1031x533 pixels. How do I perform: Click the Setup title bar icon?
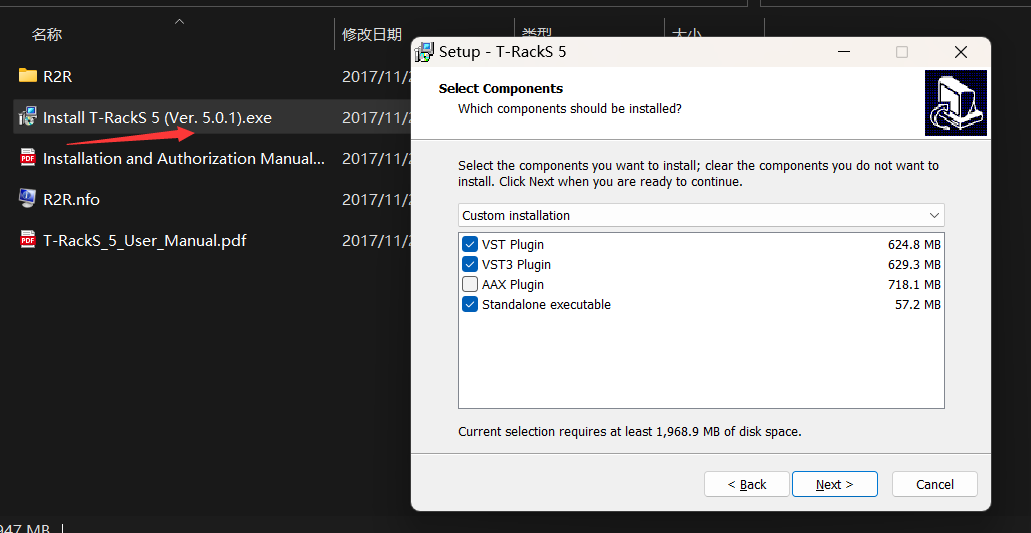[x=424, y=52]
